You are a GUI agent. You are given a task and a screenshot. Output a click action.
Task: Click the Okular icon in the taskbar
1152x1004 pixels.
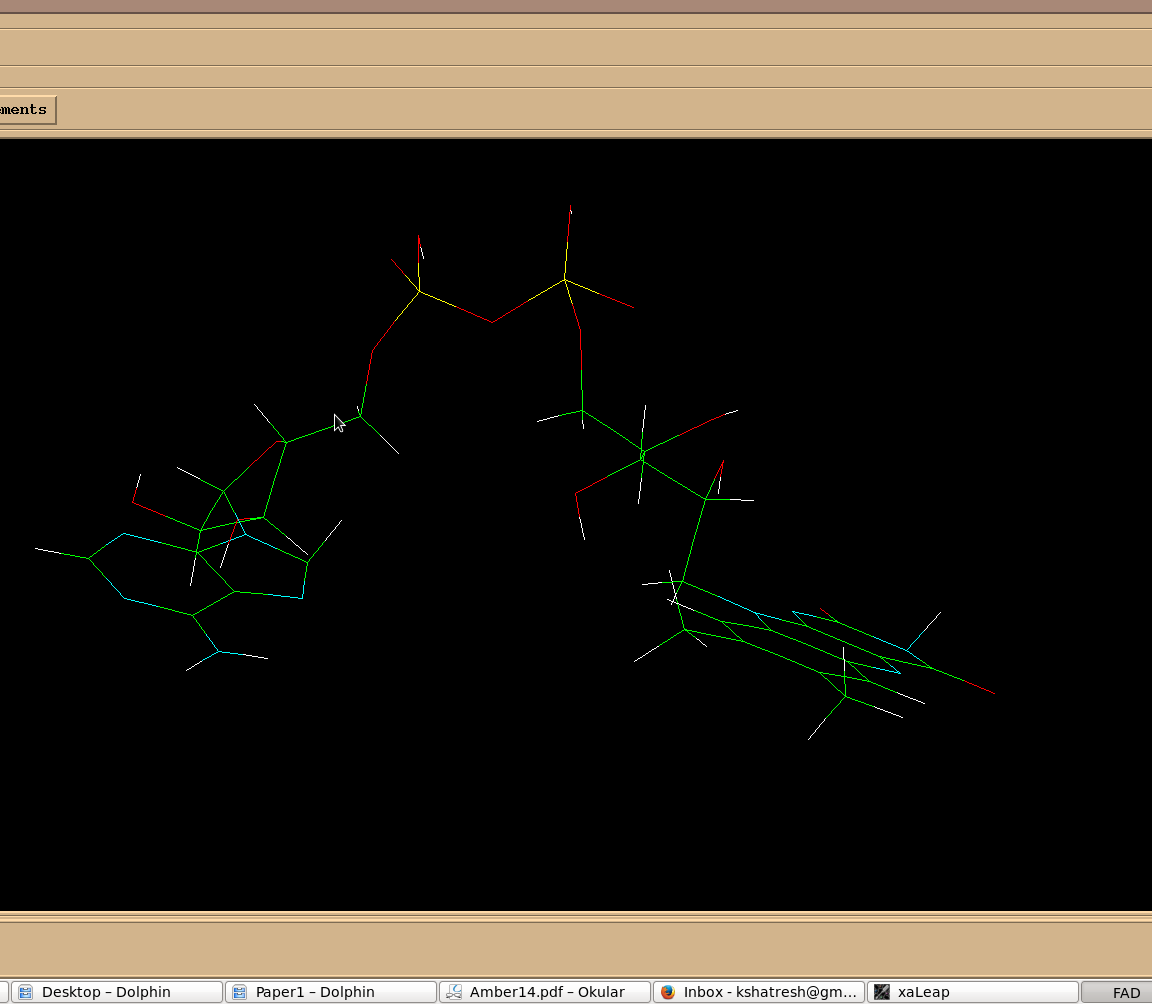tap(454, 992)
